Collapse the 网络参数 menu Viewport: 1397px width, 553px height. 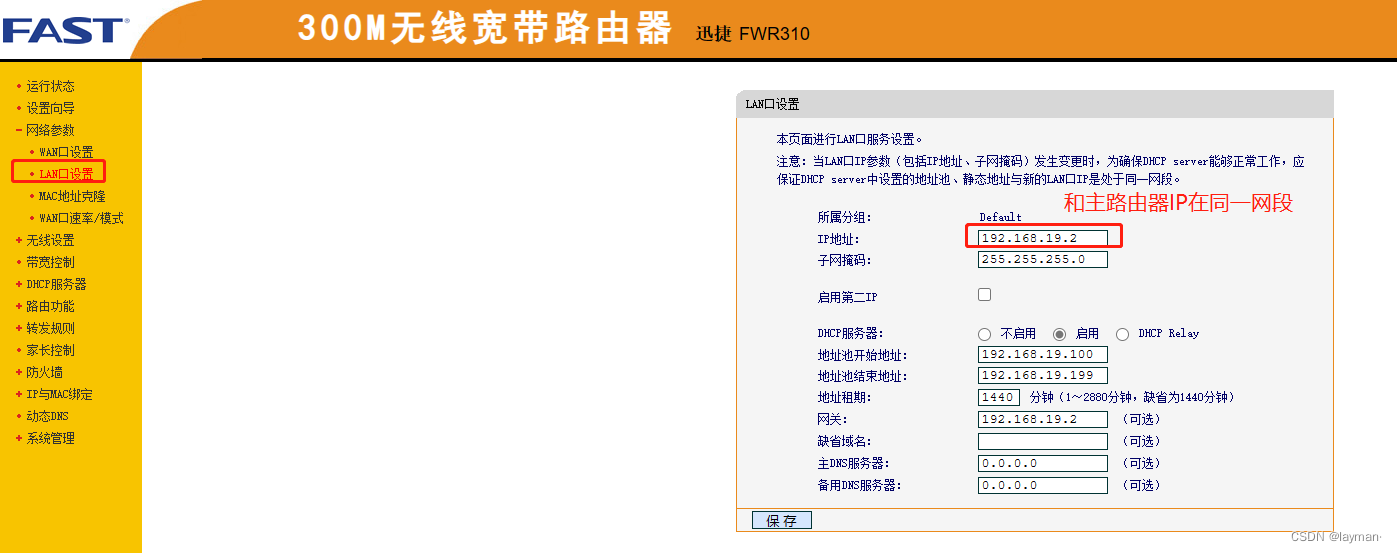(x=50, y=130)
